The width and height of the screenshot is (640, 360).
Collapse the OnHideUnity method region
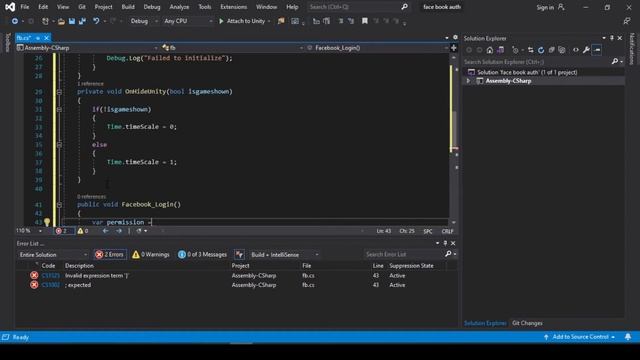point(59,92)
